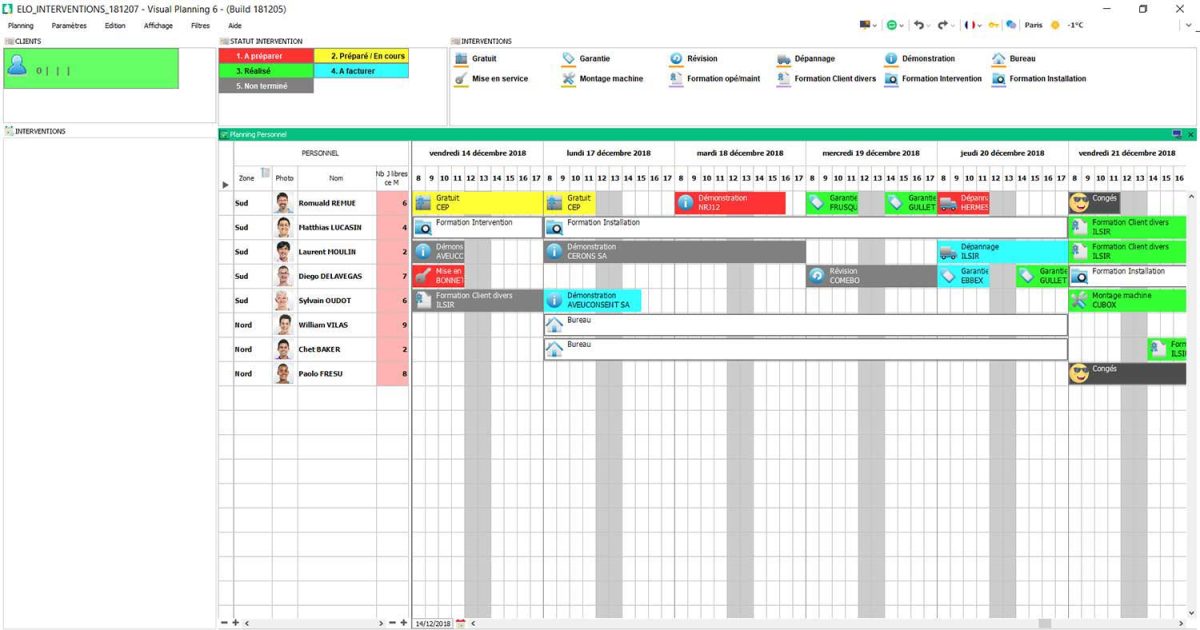Open the Affichage menu
The image size is (1200, 630).
[160, 25]
